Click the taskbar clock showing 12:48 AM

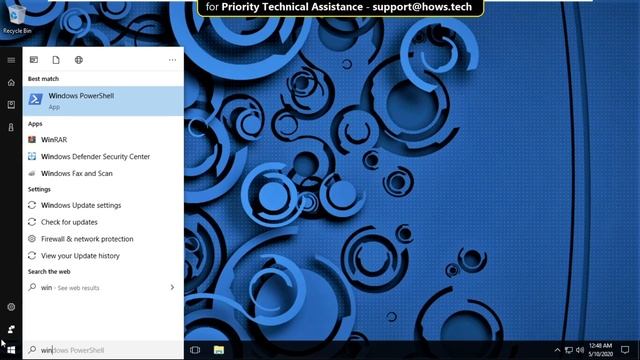click(x=600, y=350)
